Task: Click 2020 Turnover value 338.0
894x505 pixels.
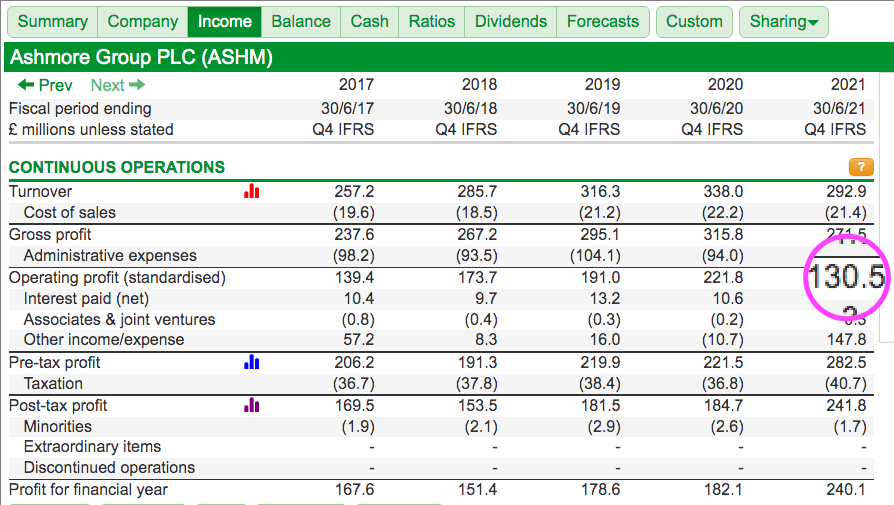Action: tap(723, 191)
